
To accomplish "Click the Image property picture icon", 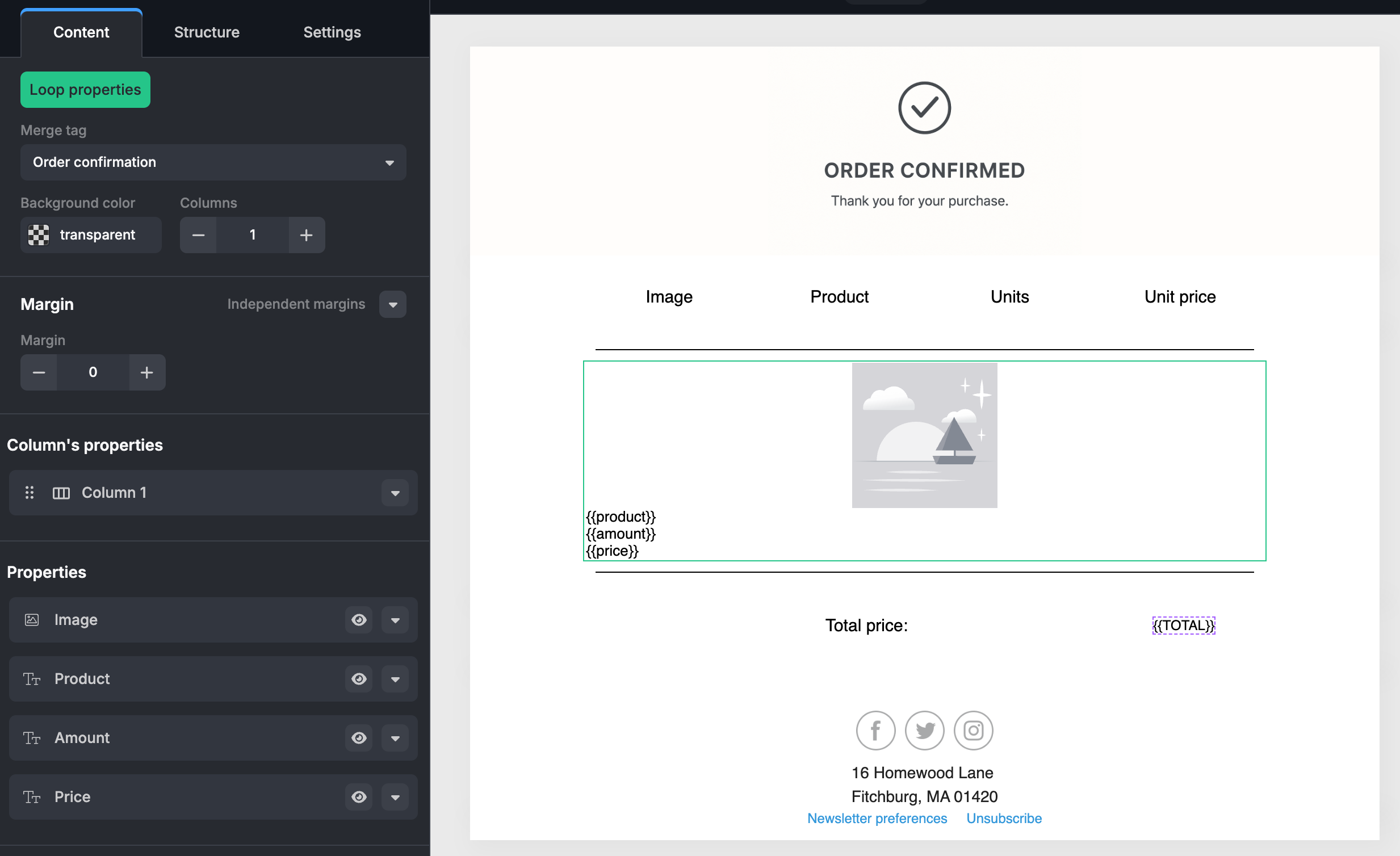I will pyautogui.click(x=32, y=620).
